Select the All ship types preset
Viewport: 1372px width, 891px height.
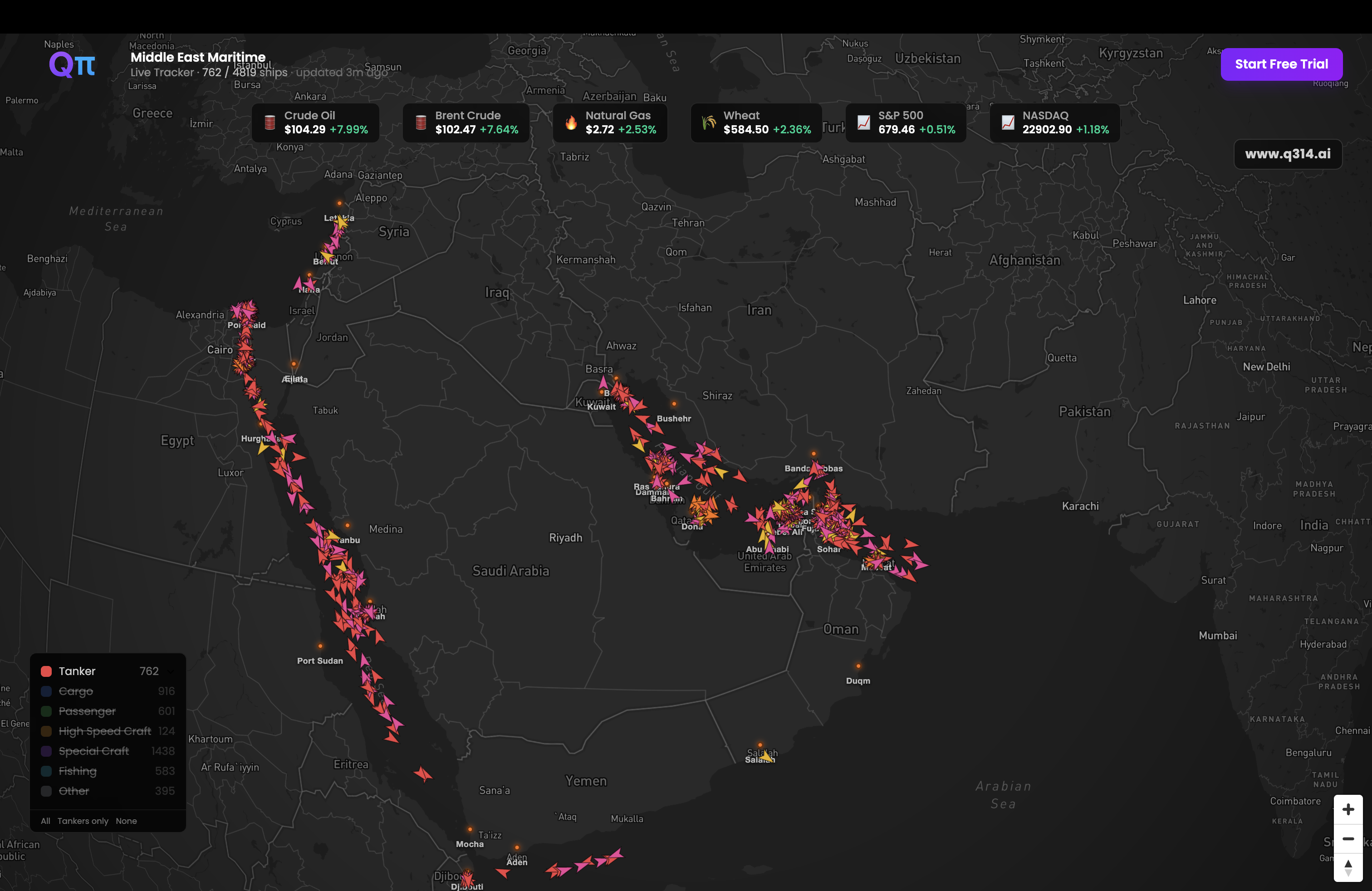pyautogui.click(x=45, y=821)
